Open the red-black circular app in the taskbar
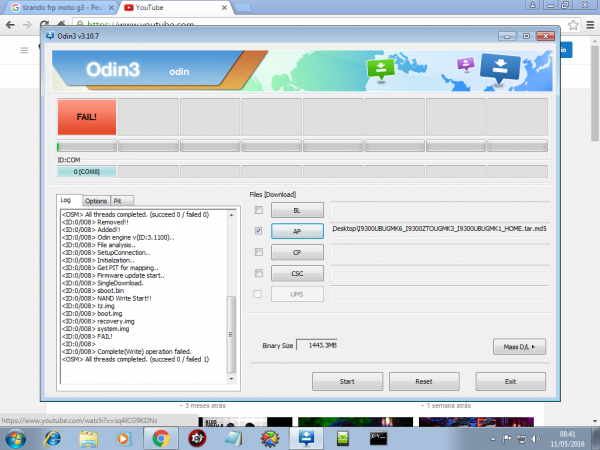The height and width of the screenshot is (450, 600). [197, 439]
